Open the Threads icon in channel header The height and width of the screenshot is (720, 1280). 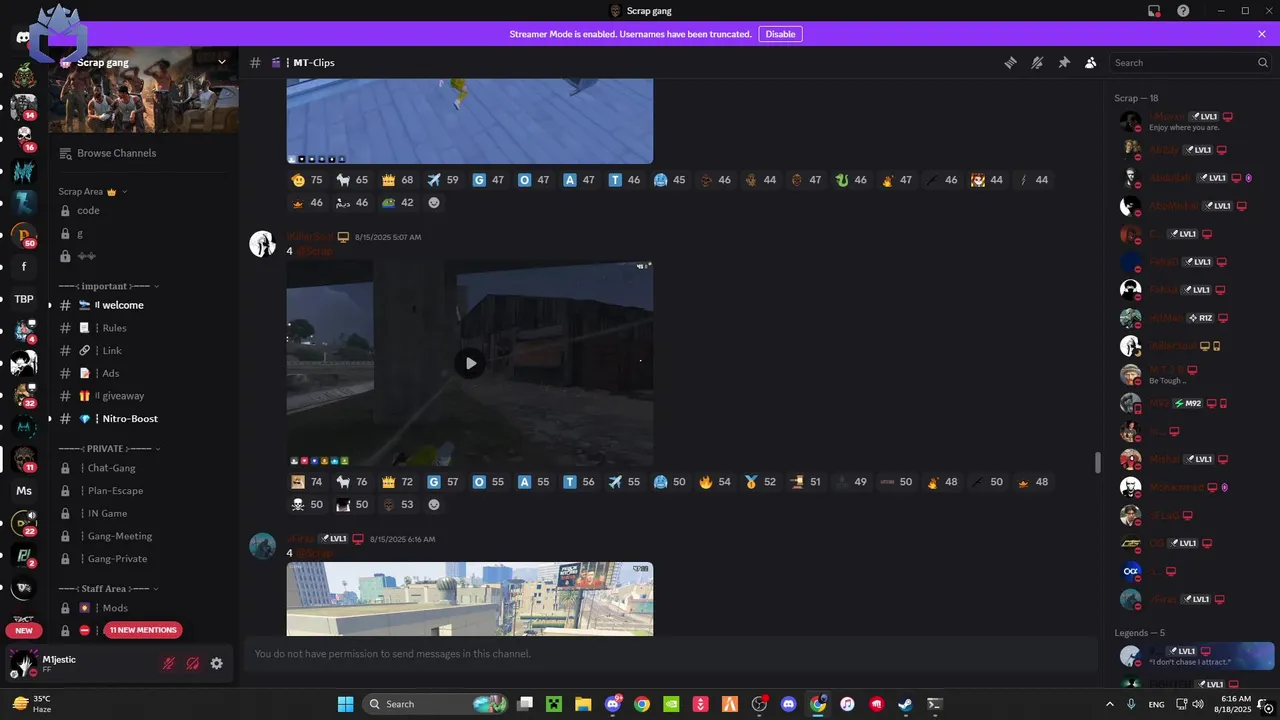pyautogui.click(x=1010, y=62)
